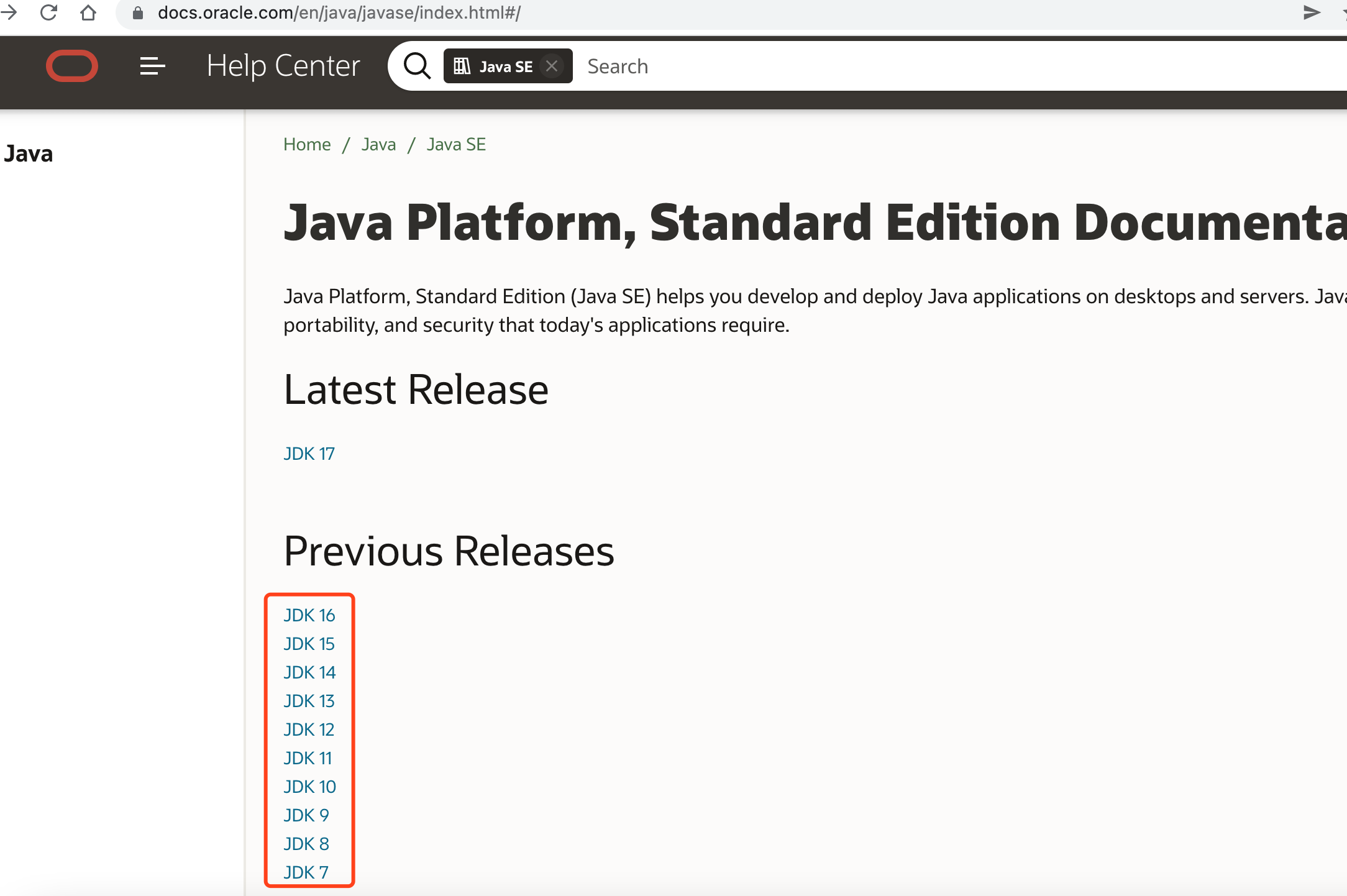Open JDK 17 latest release link
The width and height of the screenshot is (1347, 896).
(309, 454)
